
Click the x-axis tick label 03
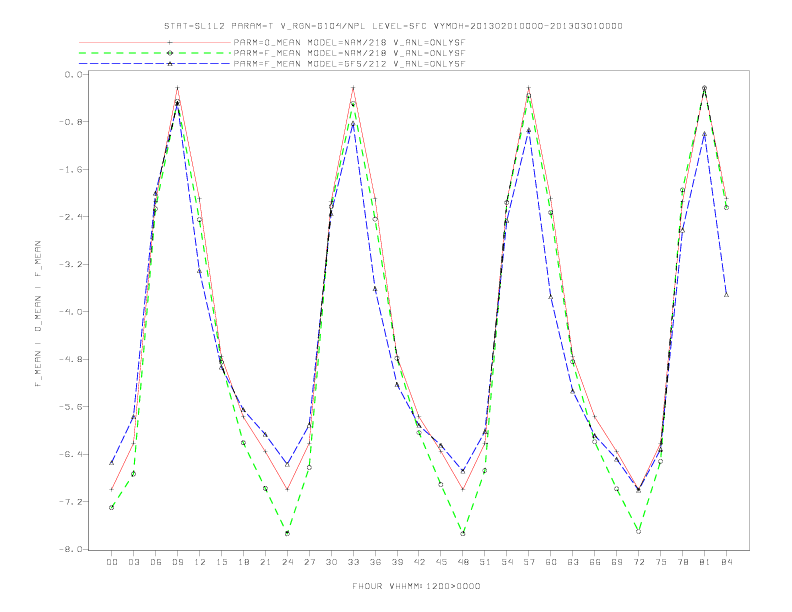(x=133, y=562)
